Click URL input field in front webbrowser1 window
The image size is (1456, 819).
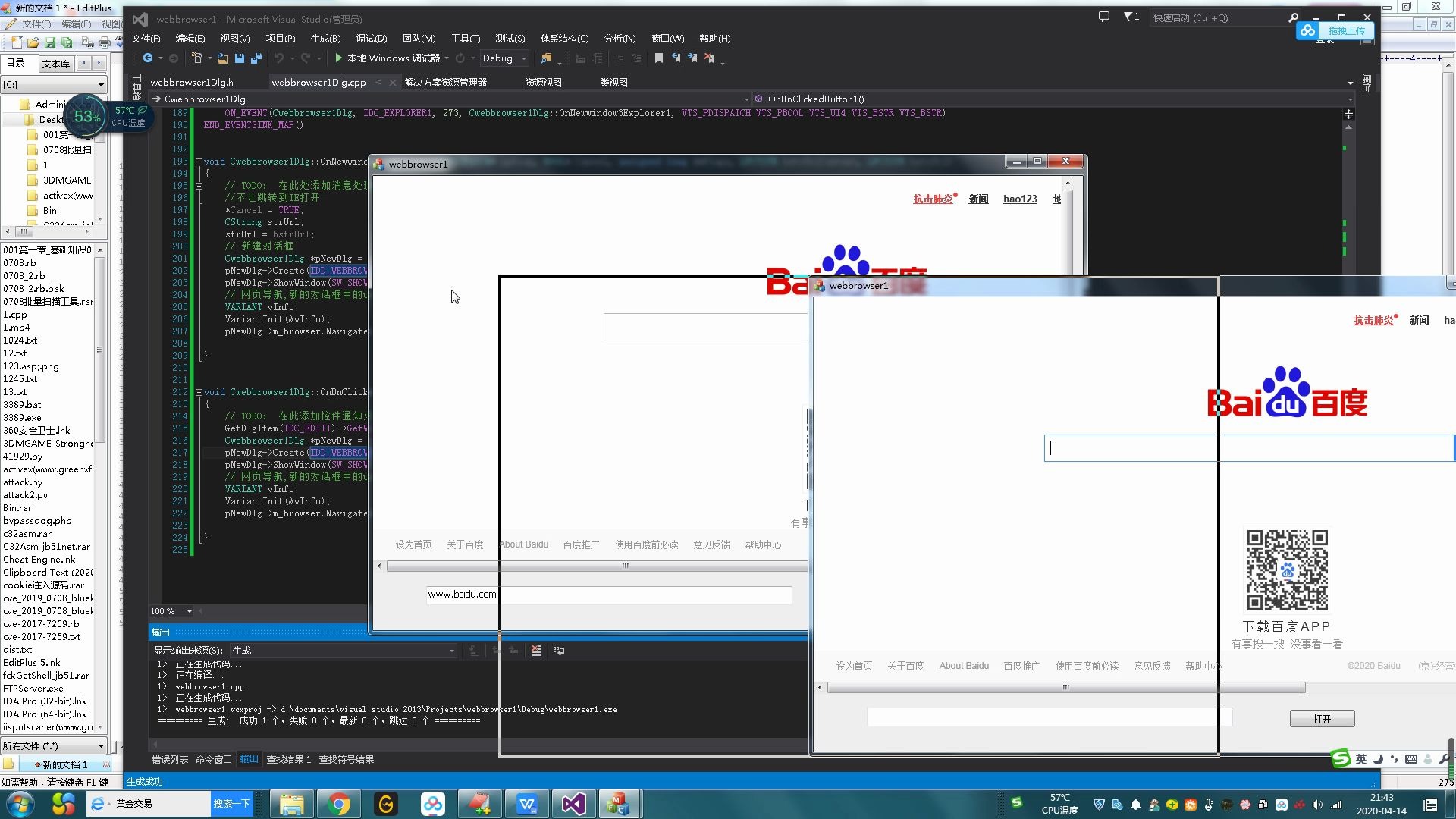tap(1050, 717)
